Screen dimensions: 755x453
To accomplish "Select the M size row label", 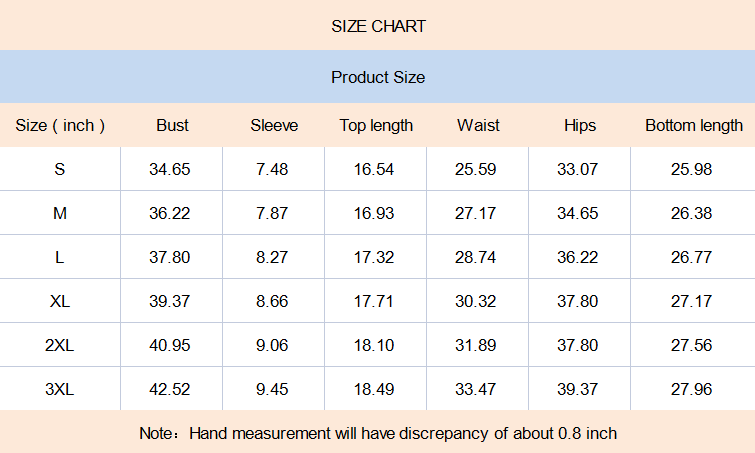I will 60,213.
